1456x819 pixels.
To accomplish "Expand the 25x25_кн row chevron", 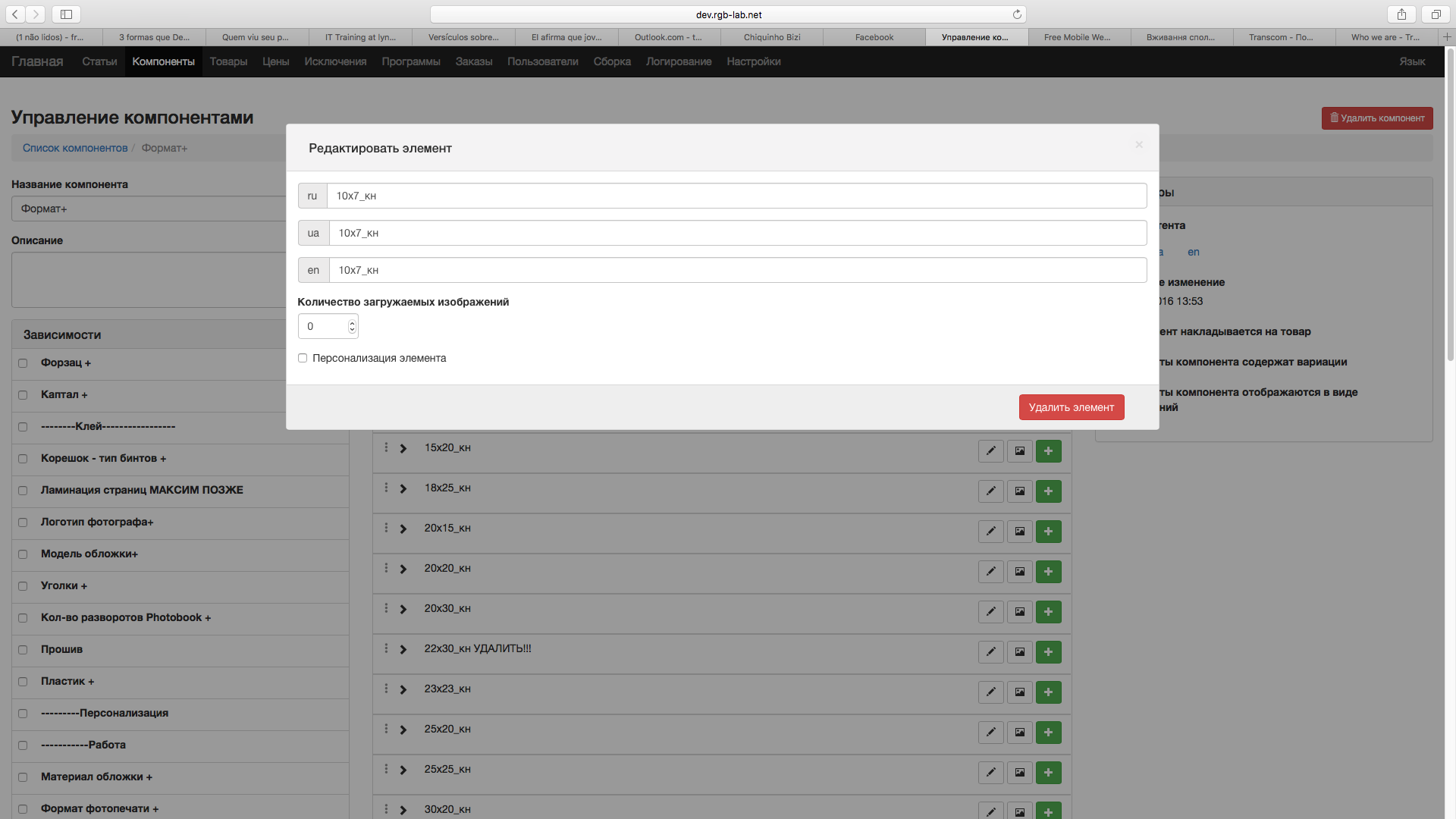I will [x=403, y=770].
